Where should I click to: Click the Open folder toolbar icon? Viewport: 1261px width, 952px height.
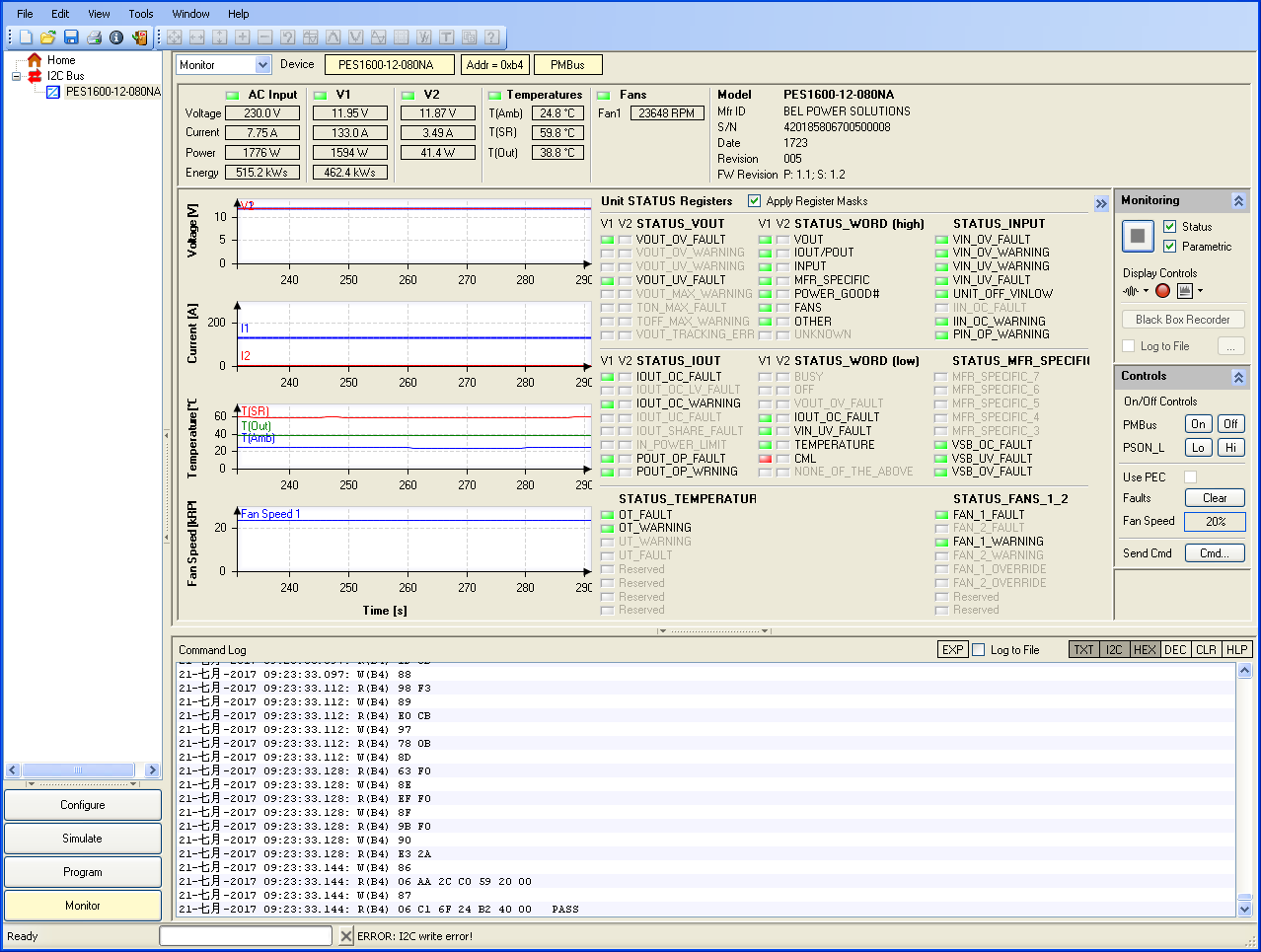tap(47, 37)
